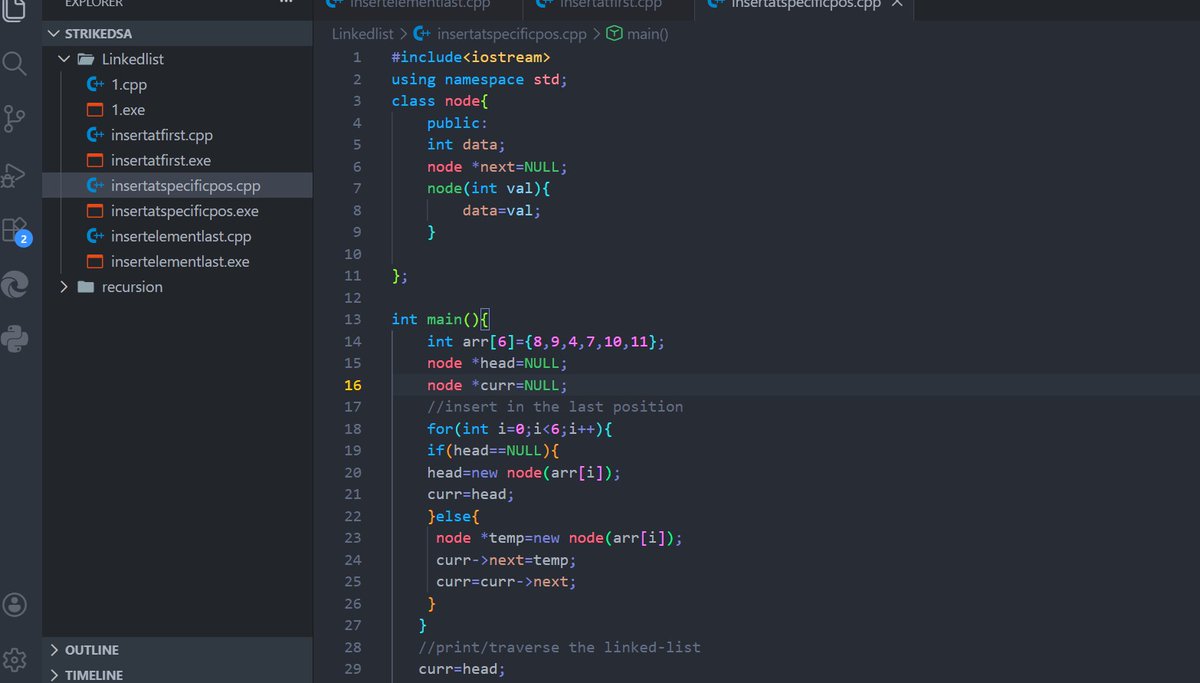Viewport: 1200px width, 683px height.
Task: Collapse the STRIKEDSA workspace section
Action: (x=177, y=34)
